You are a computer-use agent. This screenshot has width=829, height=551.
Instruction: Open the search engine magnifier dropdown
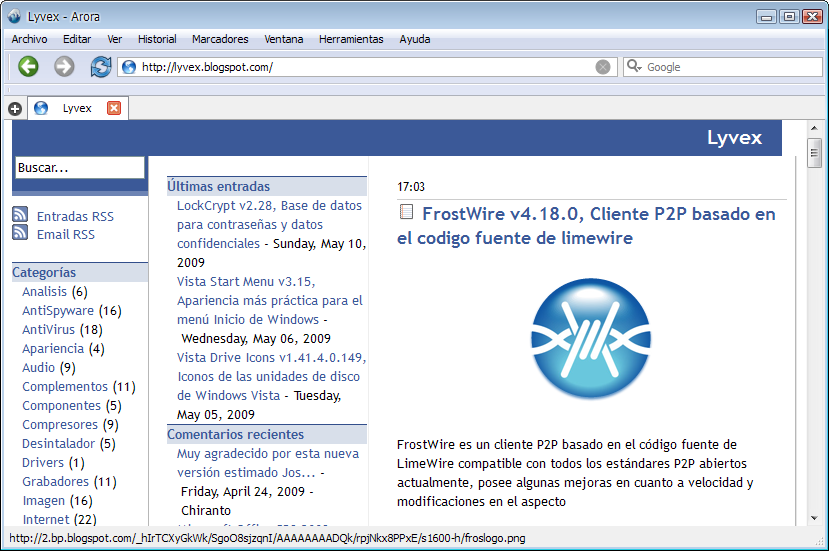[635, 67]
